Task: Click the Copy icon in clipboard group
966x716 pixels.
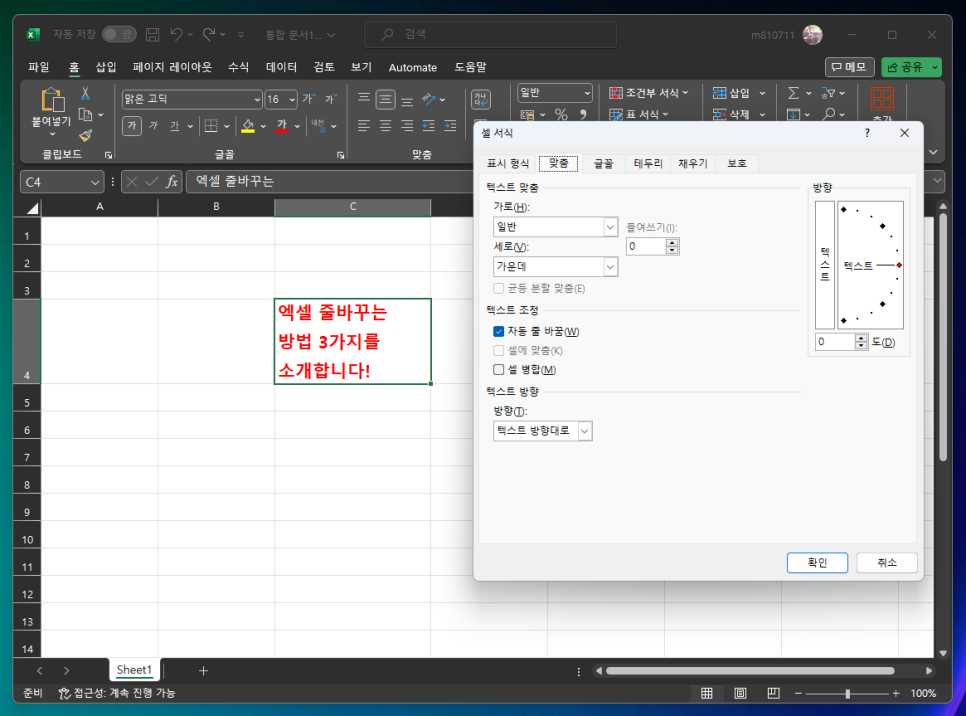Action: 86,115
